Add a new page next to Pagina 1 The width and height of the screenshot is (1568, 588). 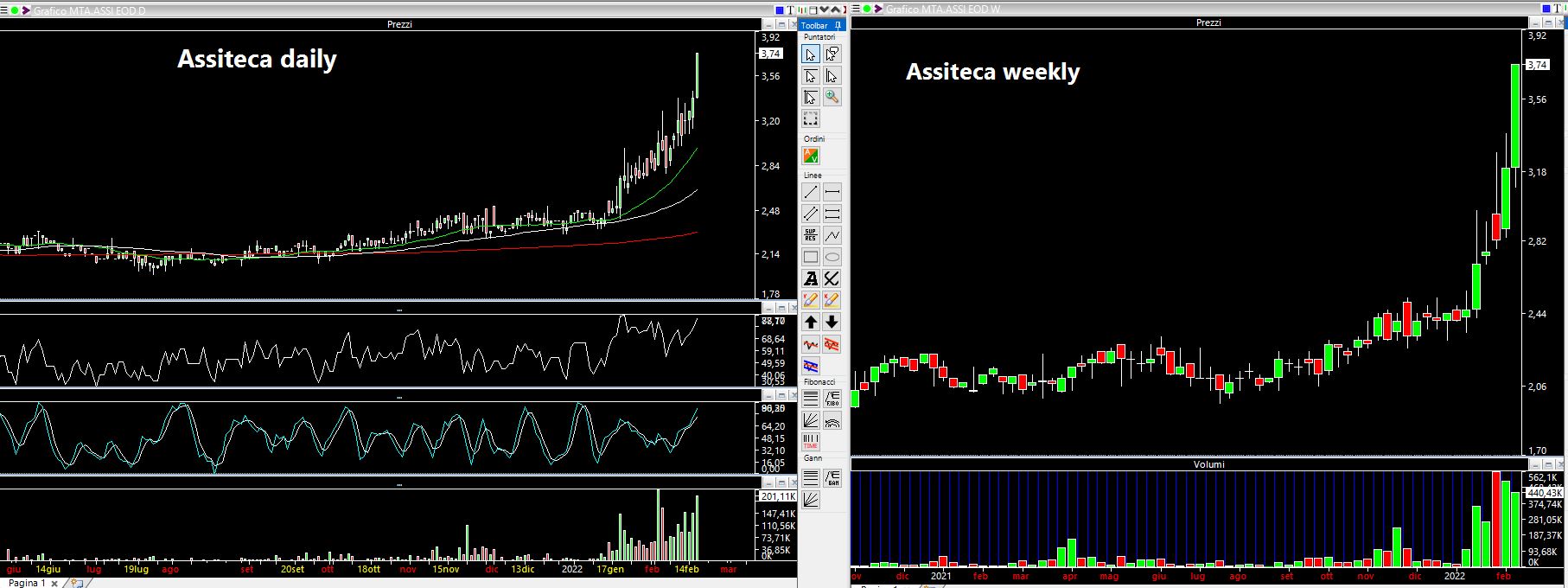coord(76,583)
